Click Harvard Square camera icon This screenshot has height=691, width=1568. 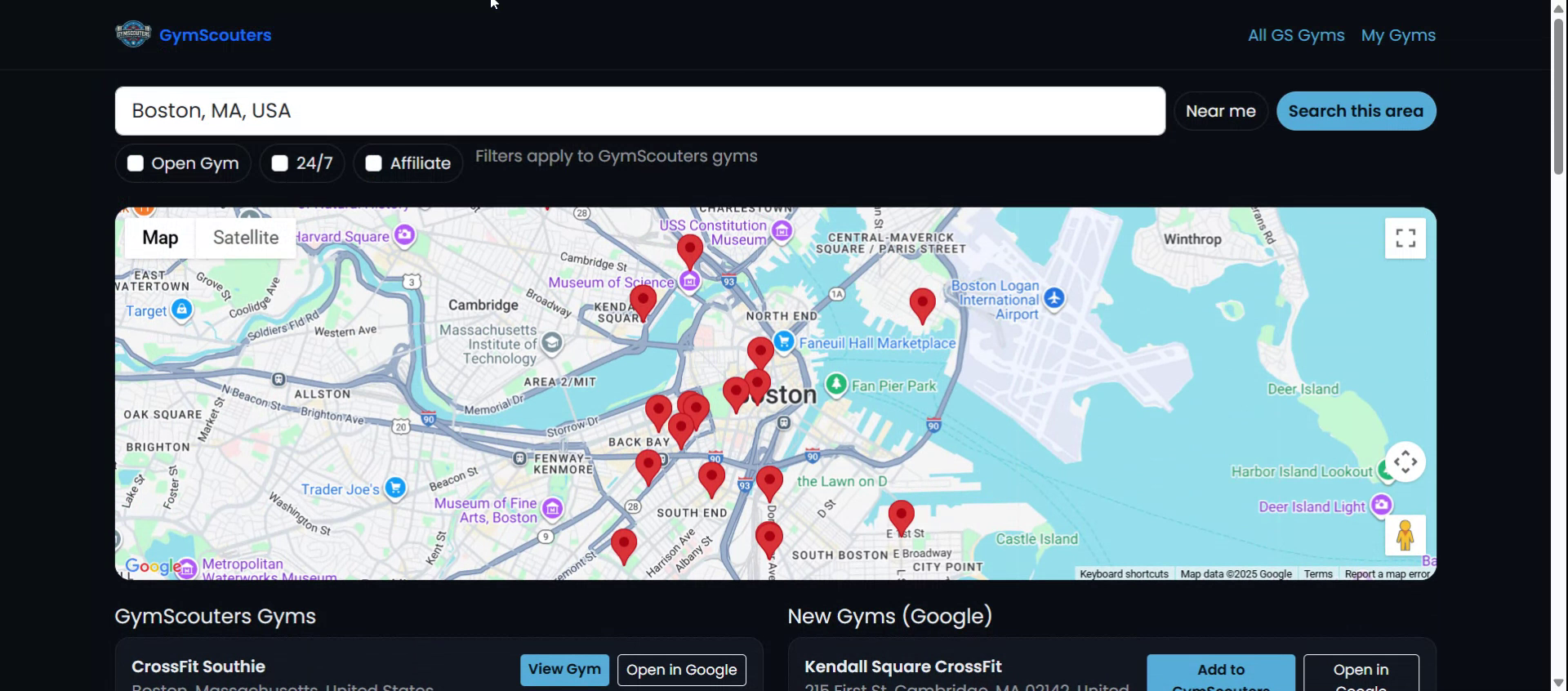tap(404, 236)
